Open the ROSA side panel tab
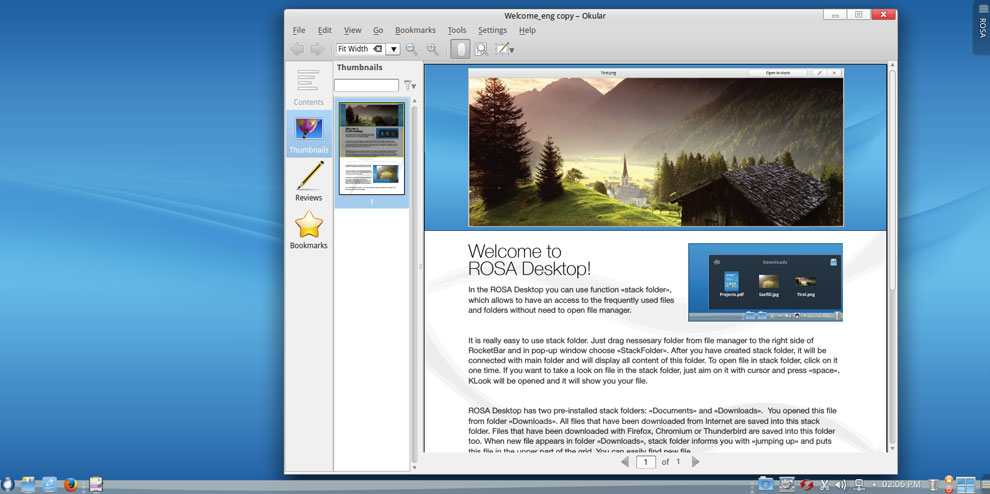The image size is (990, 494). coord(982,27)
